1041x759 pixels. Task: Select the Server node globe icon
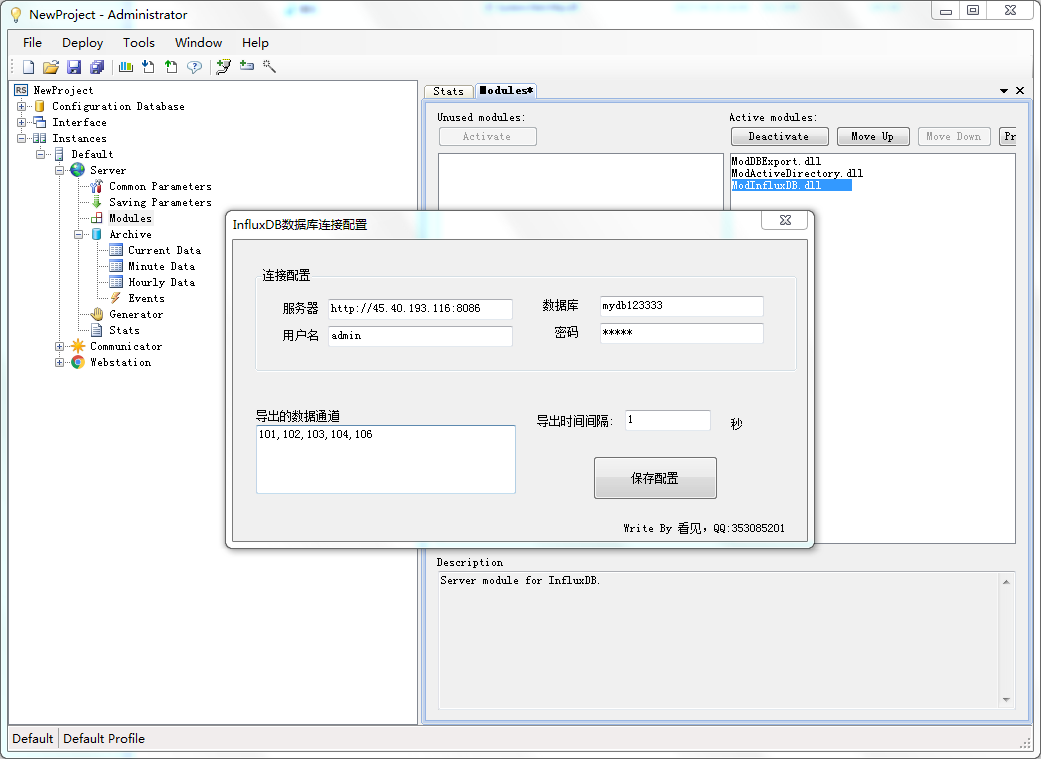[x=76, y=170]
